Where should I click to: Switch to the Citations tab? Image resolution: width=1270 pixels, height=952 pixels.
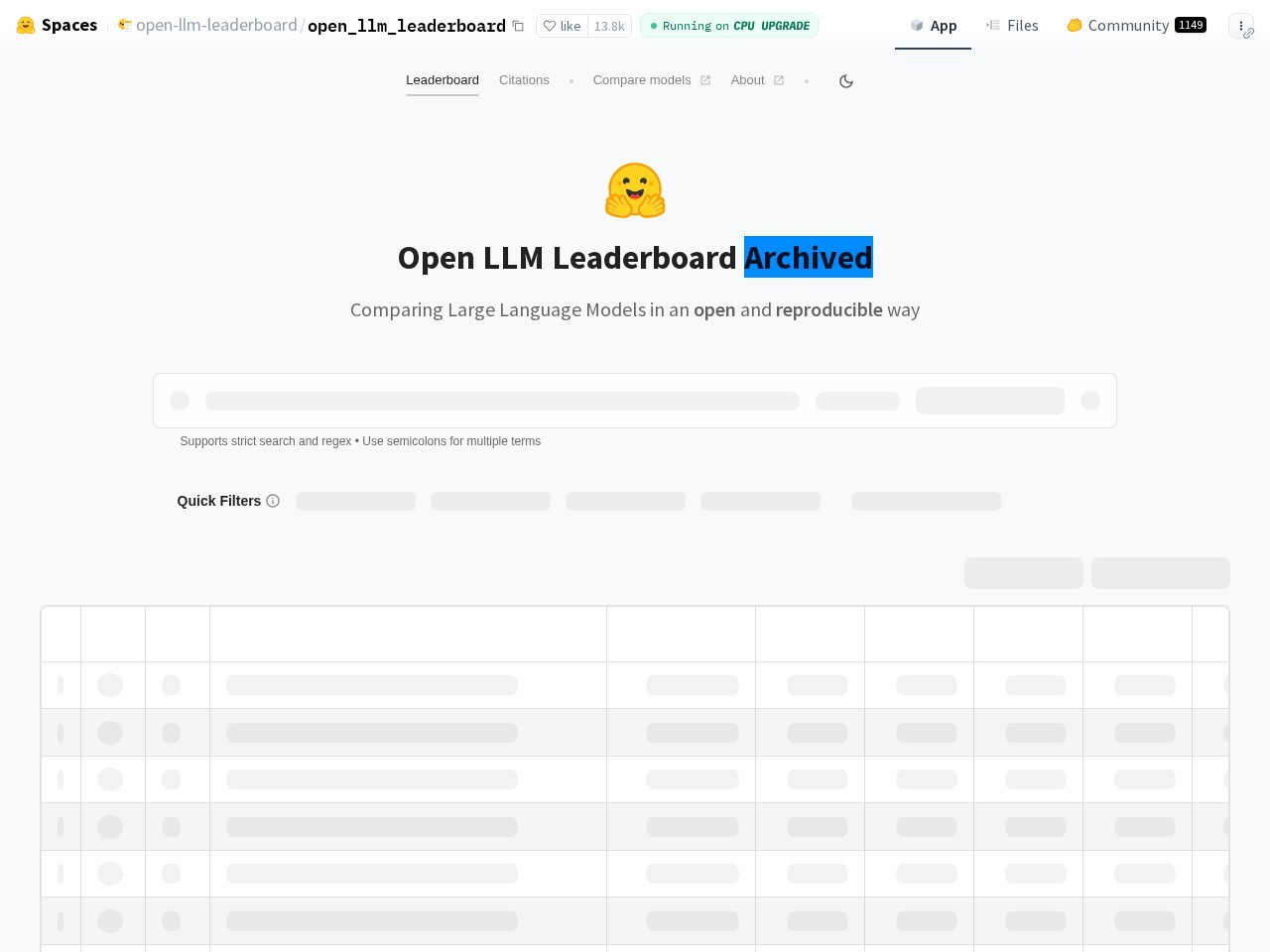click(524, 79)
